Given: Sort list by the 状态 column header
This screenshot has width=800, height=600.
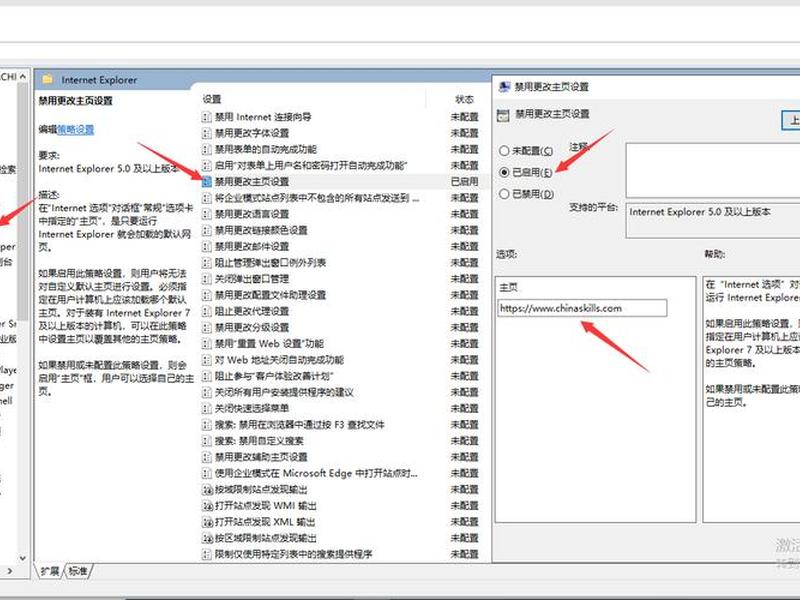Looking at the screenshot, I should pyautogui.click(x=464, y=99).
